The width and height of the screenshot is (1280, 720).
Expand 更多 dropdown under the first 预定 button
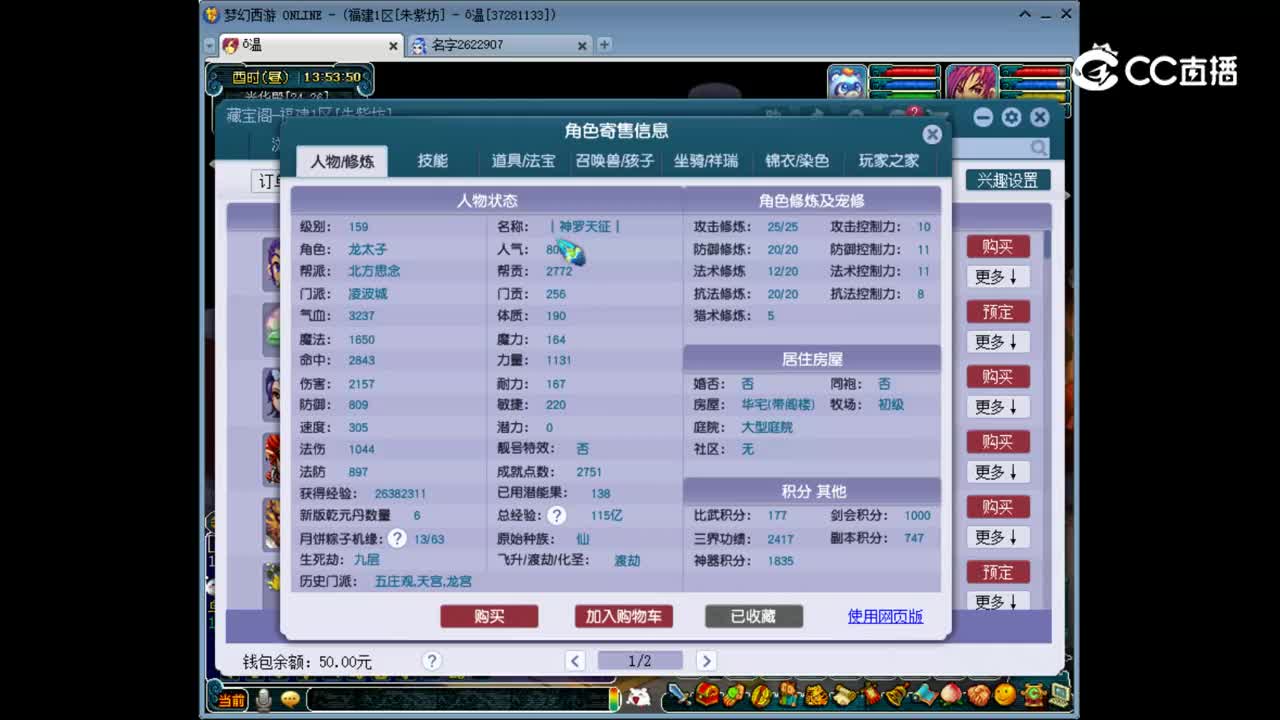tap(997, 342)
